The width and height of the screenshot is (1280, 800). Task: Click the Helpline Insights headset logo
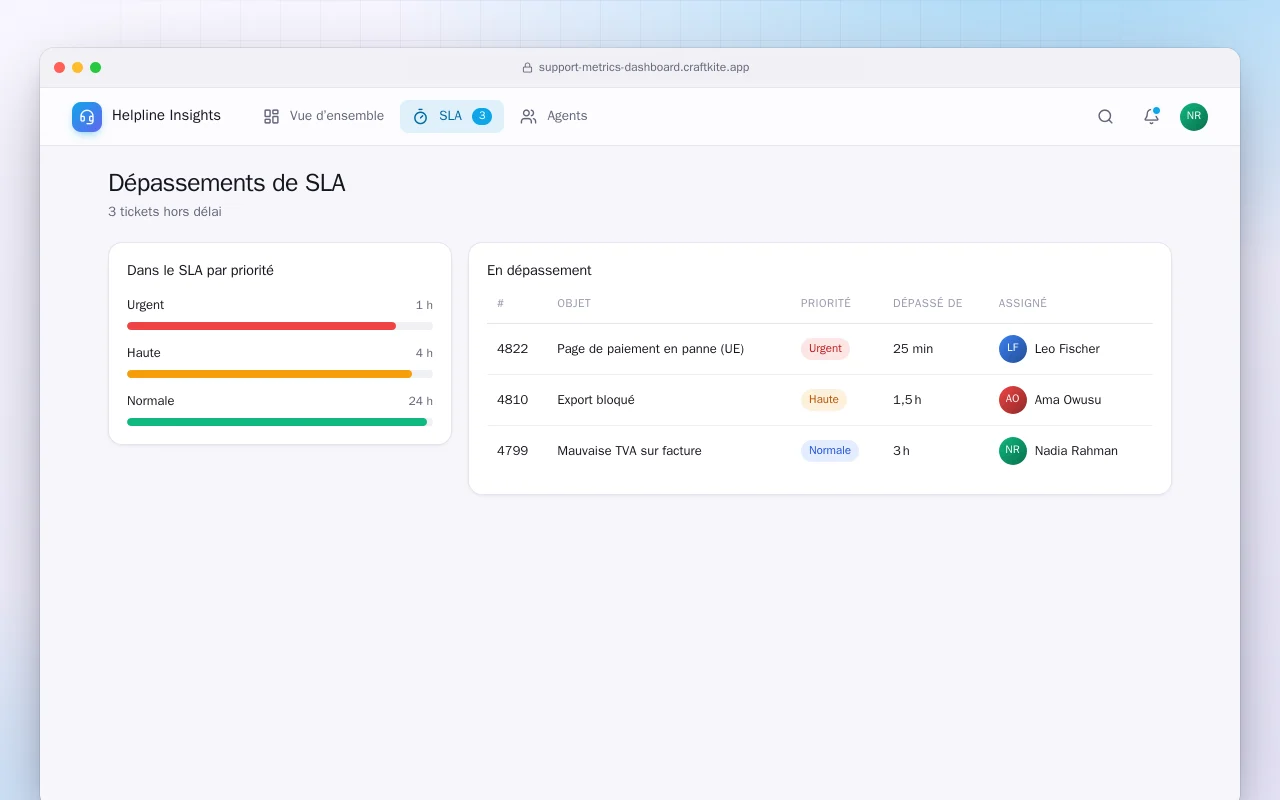pos(87,117)
